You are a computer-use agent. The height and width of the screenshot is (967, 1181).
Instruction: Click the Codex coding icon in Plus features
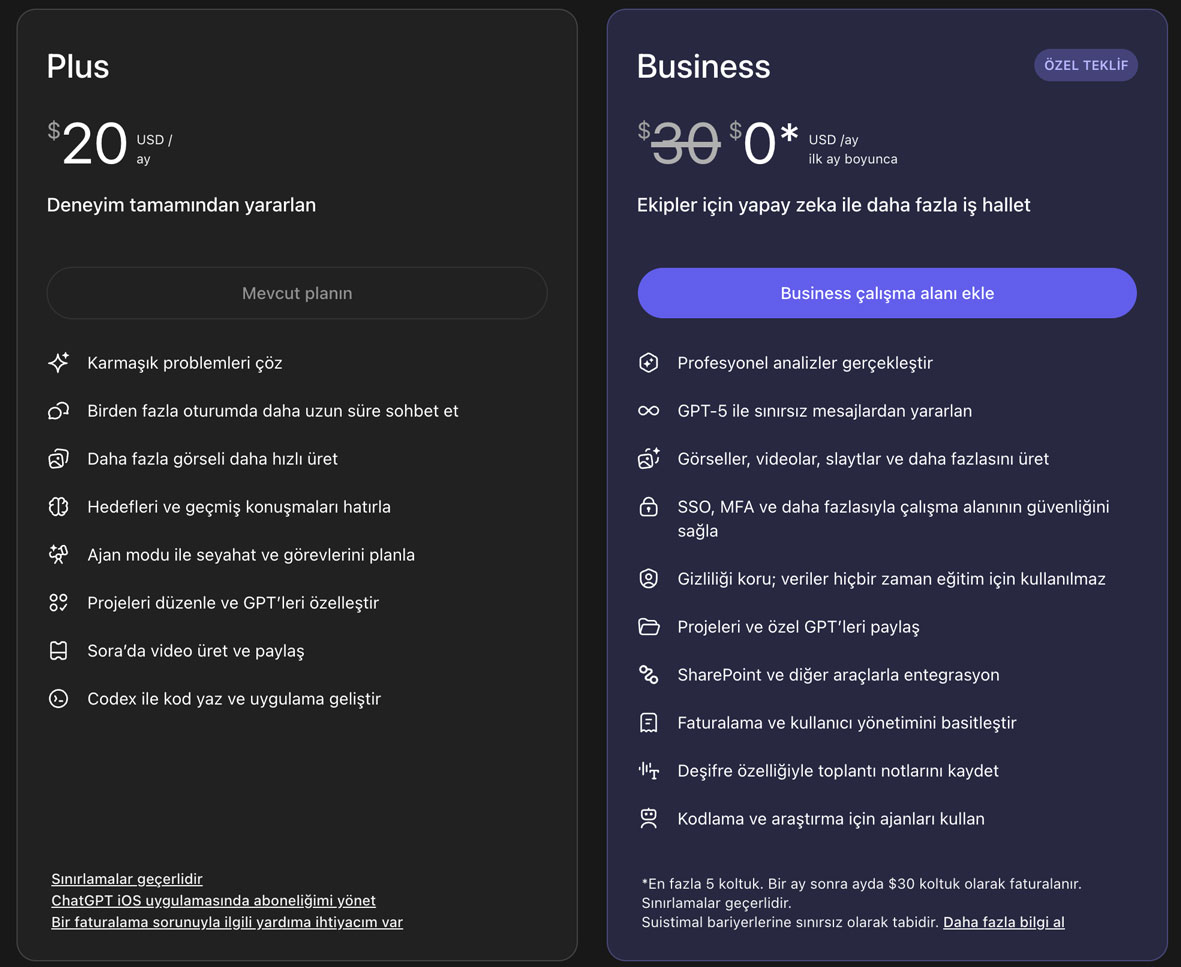pyautogui.click(x=59, y=699)
